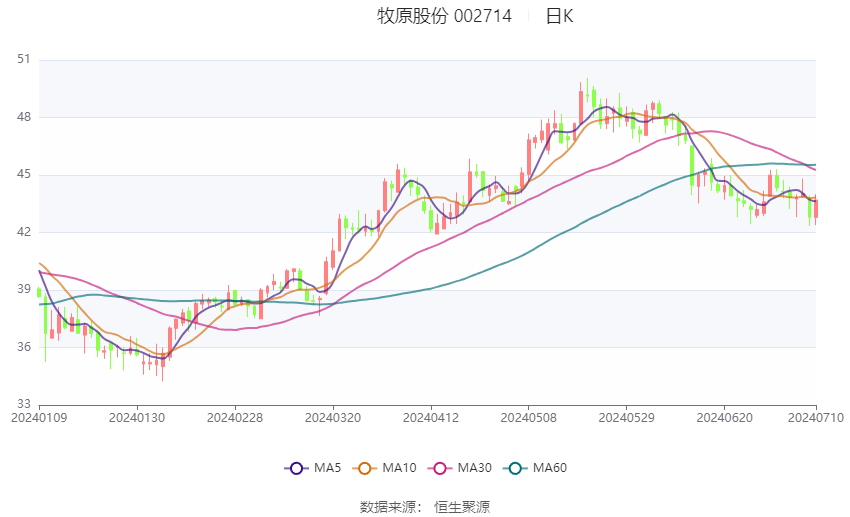The height and width of the screenshot is (517, 850).
Task: Toggle the MA5 purple legend marker
Action: coord(297,468)
